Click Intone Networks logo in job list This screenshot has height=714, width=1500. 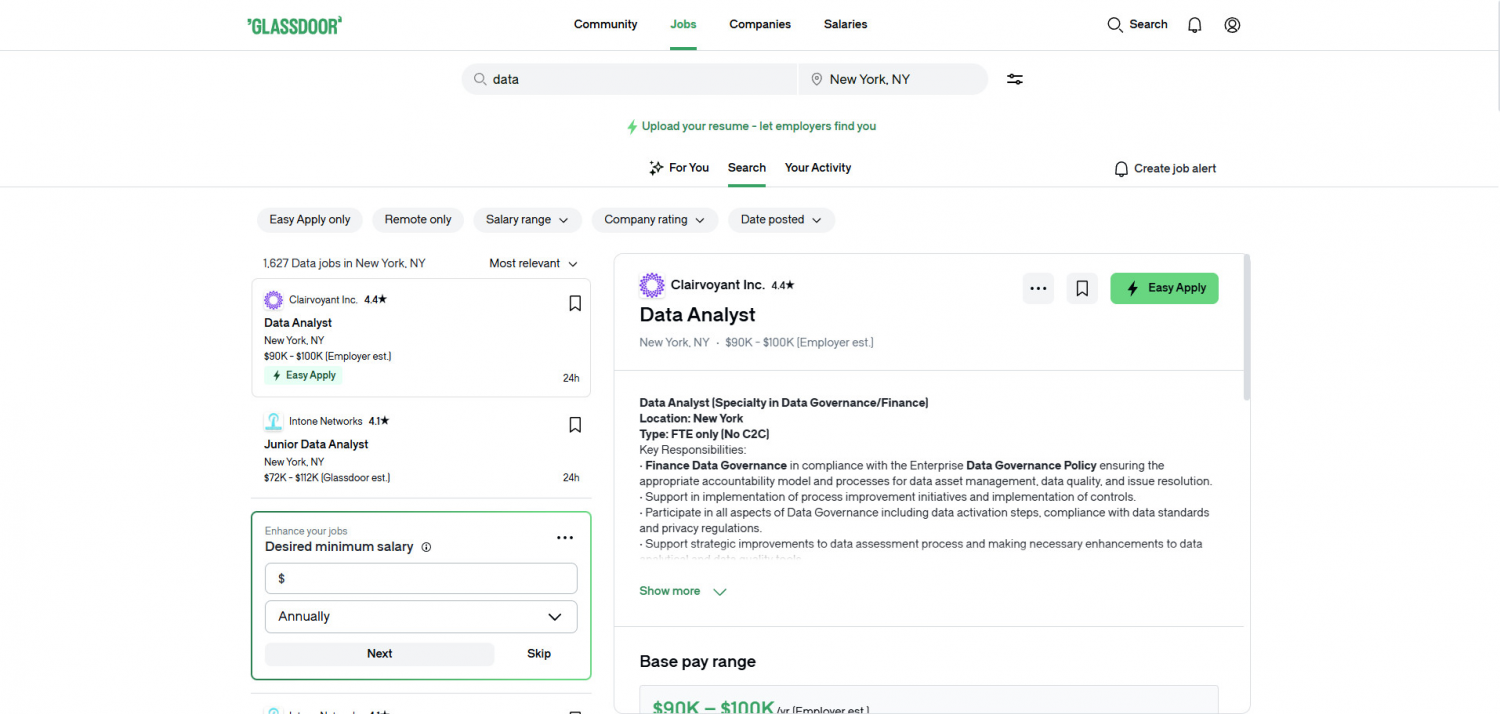click(273, 421)
